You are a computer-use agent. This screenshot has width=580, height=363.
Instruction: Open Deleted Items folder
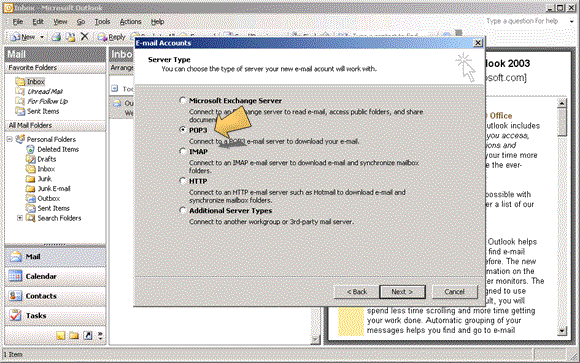click(58, 149)
